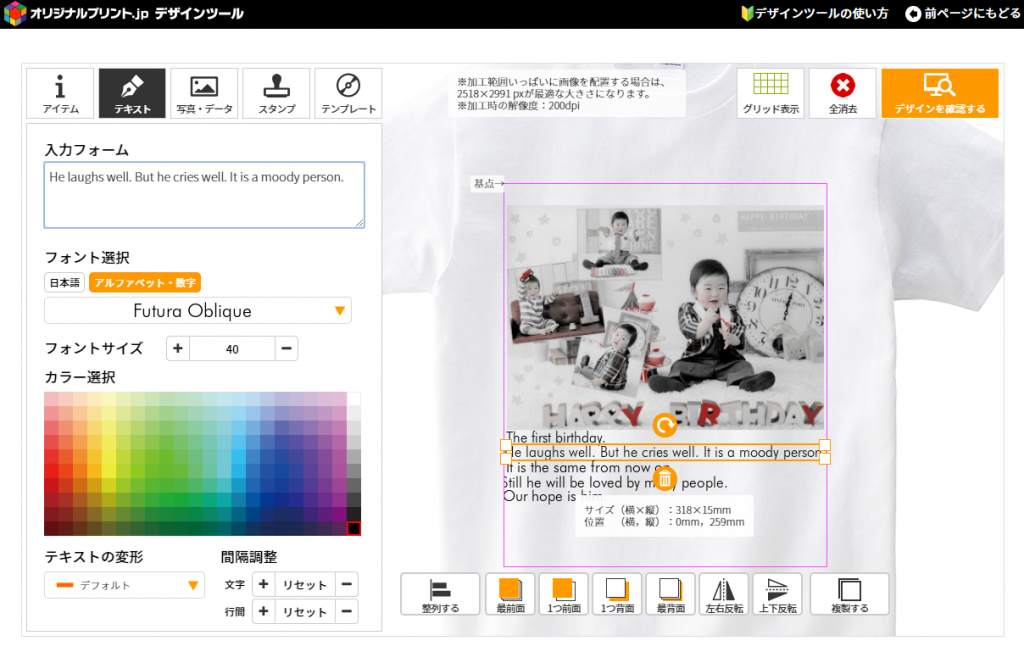
Task: Click the orange rotate handle on text
Action: pyautogui.click(x=665, y=426)
